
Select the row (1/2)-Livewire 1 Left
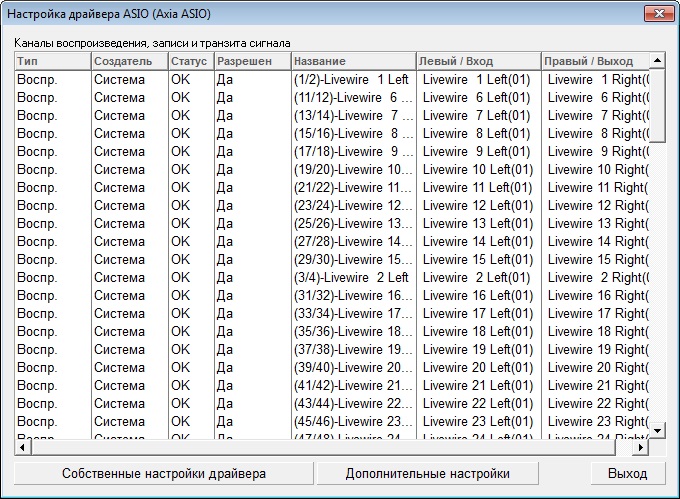click(332, 79)
